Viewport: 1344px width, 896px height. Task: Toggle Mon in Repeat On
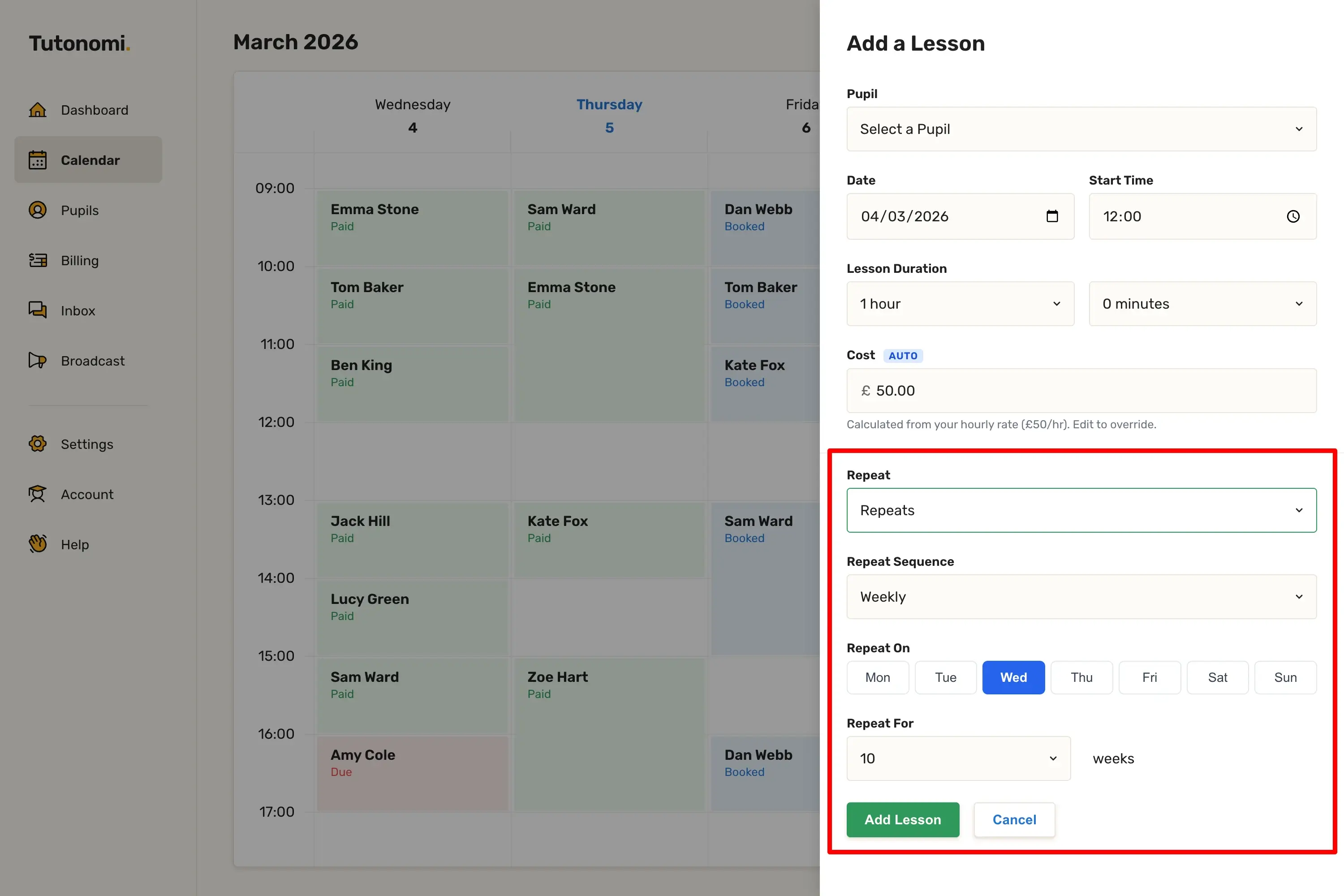pos(877,677)
